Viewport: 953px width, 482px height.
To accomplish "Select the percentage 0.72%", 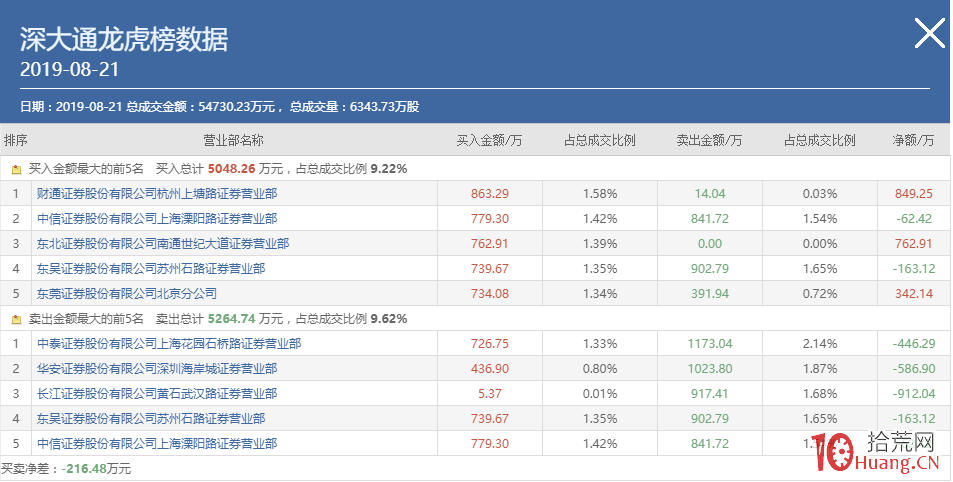I will click(x=820, y=294).
